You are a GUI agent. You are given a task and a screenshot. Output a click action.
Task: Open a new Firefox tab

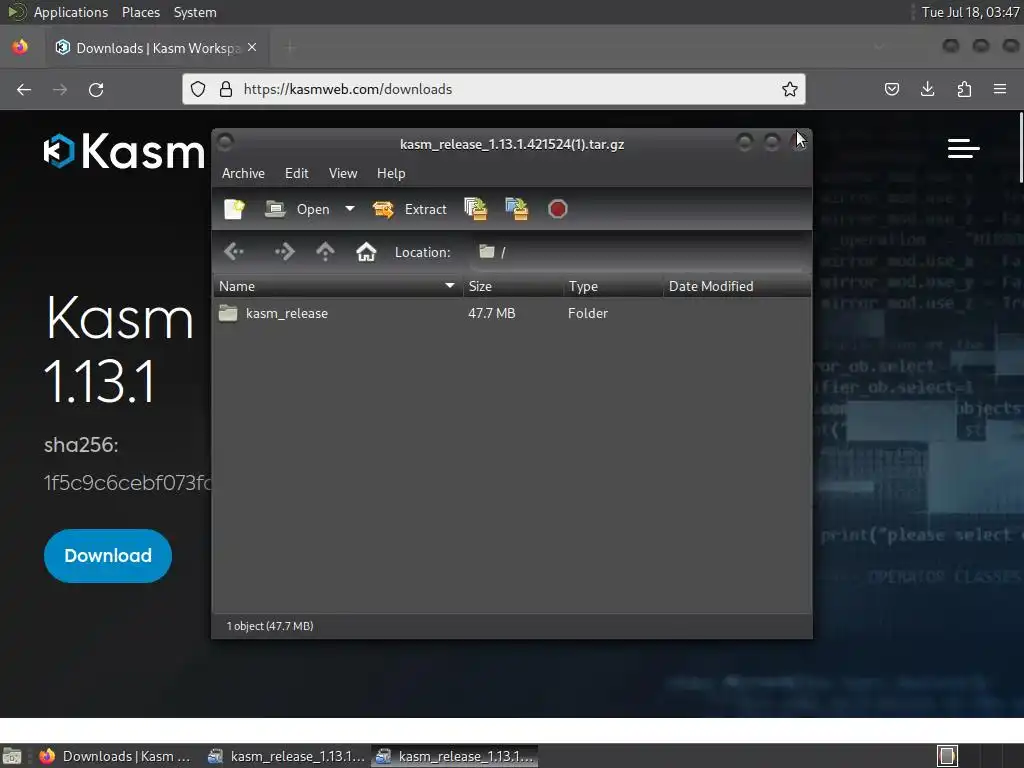[290, 48]
